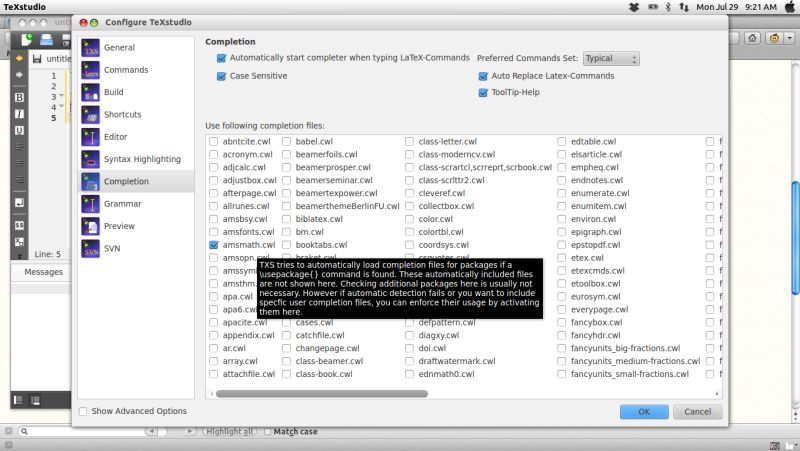Switch to the Editor category label
Image resolution: width=800 pixels, height=451 pixels.
click(x=115, y=137)
